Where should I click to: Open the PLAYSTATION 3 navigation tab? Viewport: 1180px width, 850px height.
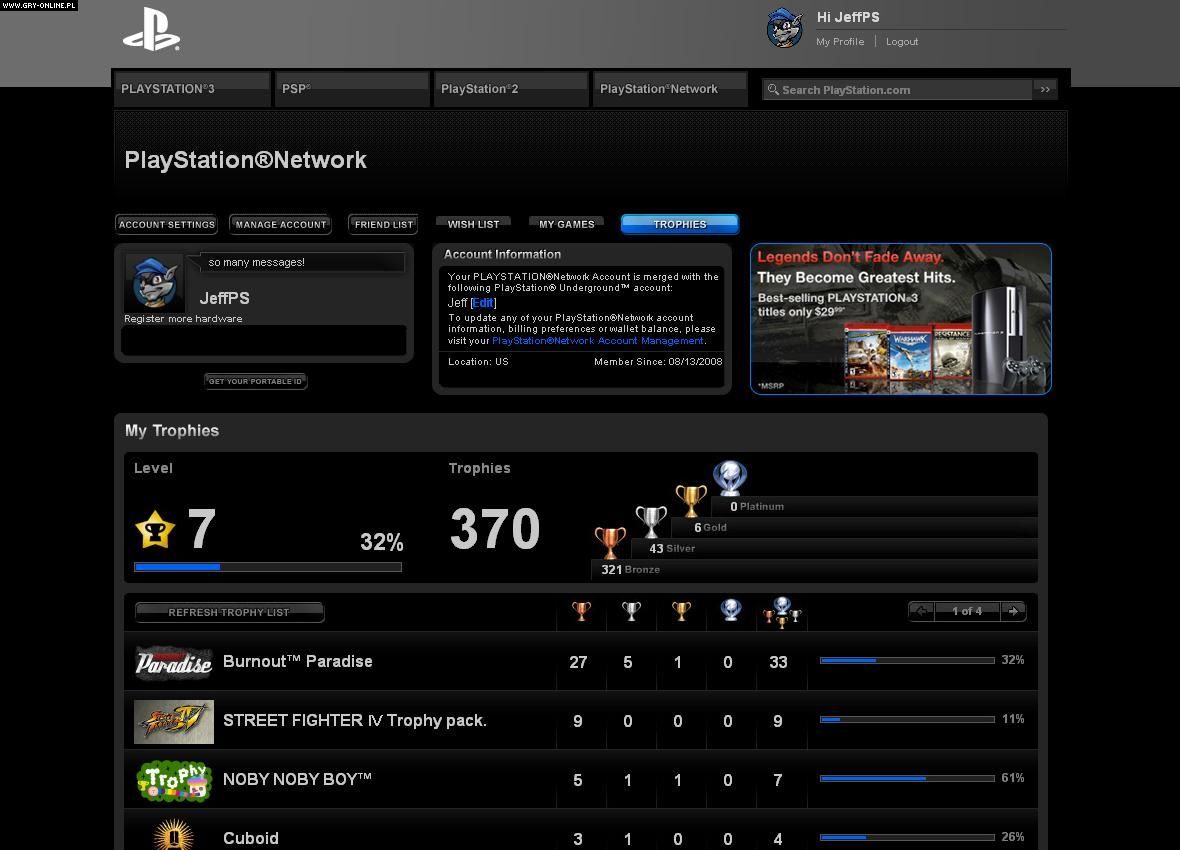[192, 89]
